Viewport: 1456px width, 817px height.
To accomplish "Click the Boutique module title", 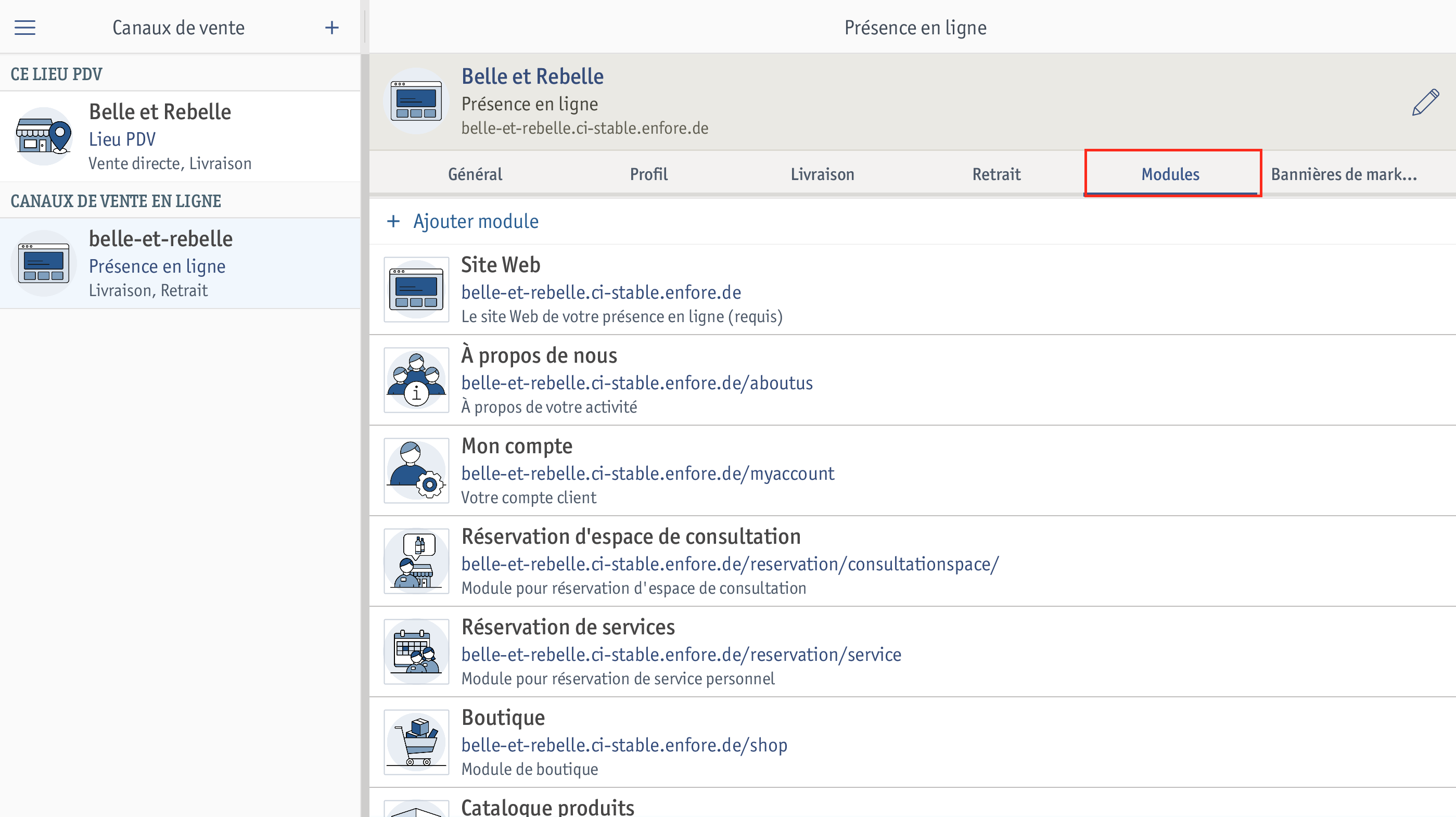I will point(503,717).
